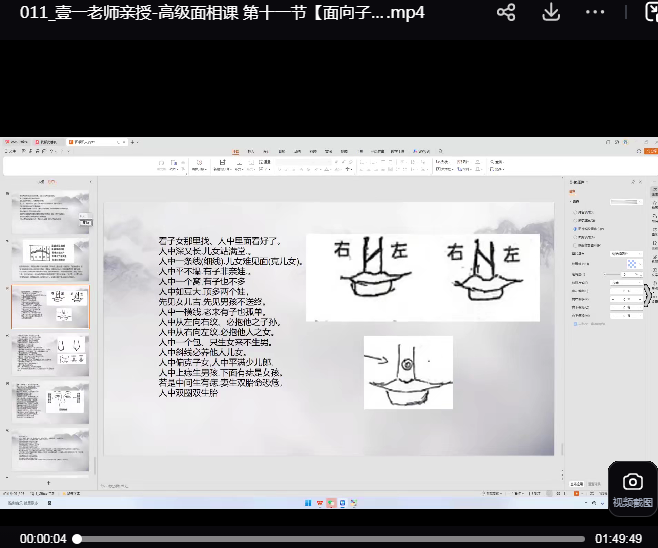Open the blue checkered texture swatch dropdown

634,264
